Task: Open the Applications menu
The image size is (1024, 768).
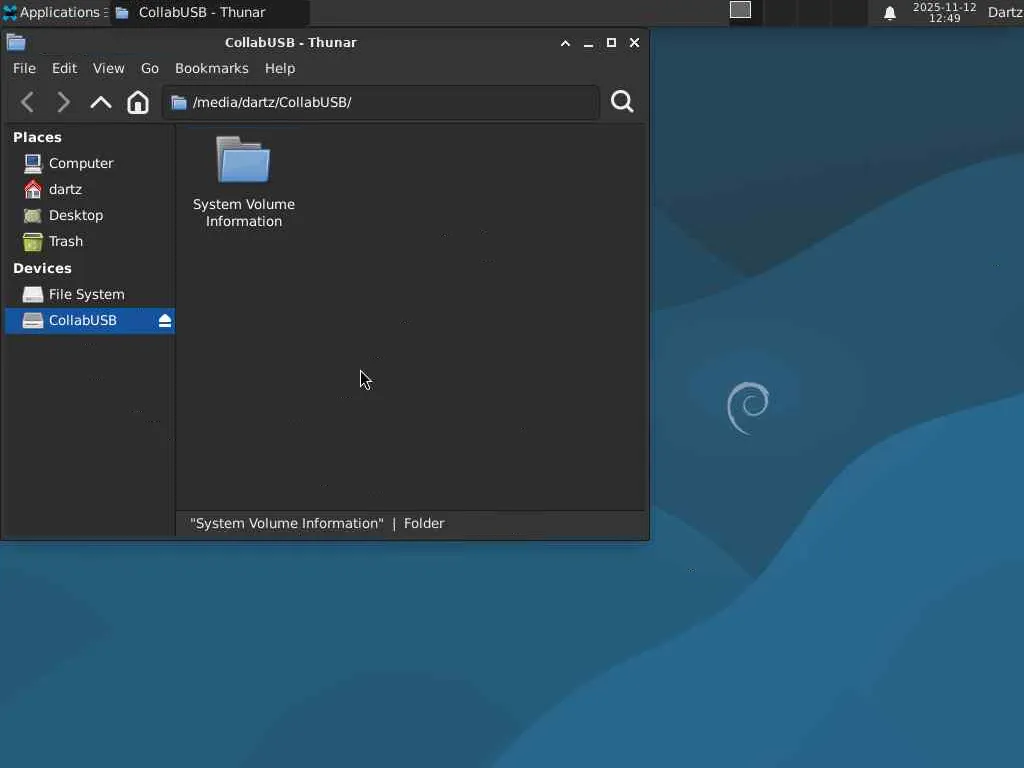Action: coord(55,12)
